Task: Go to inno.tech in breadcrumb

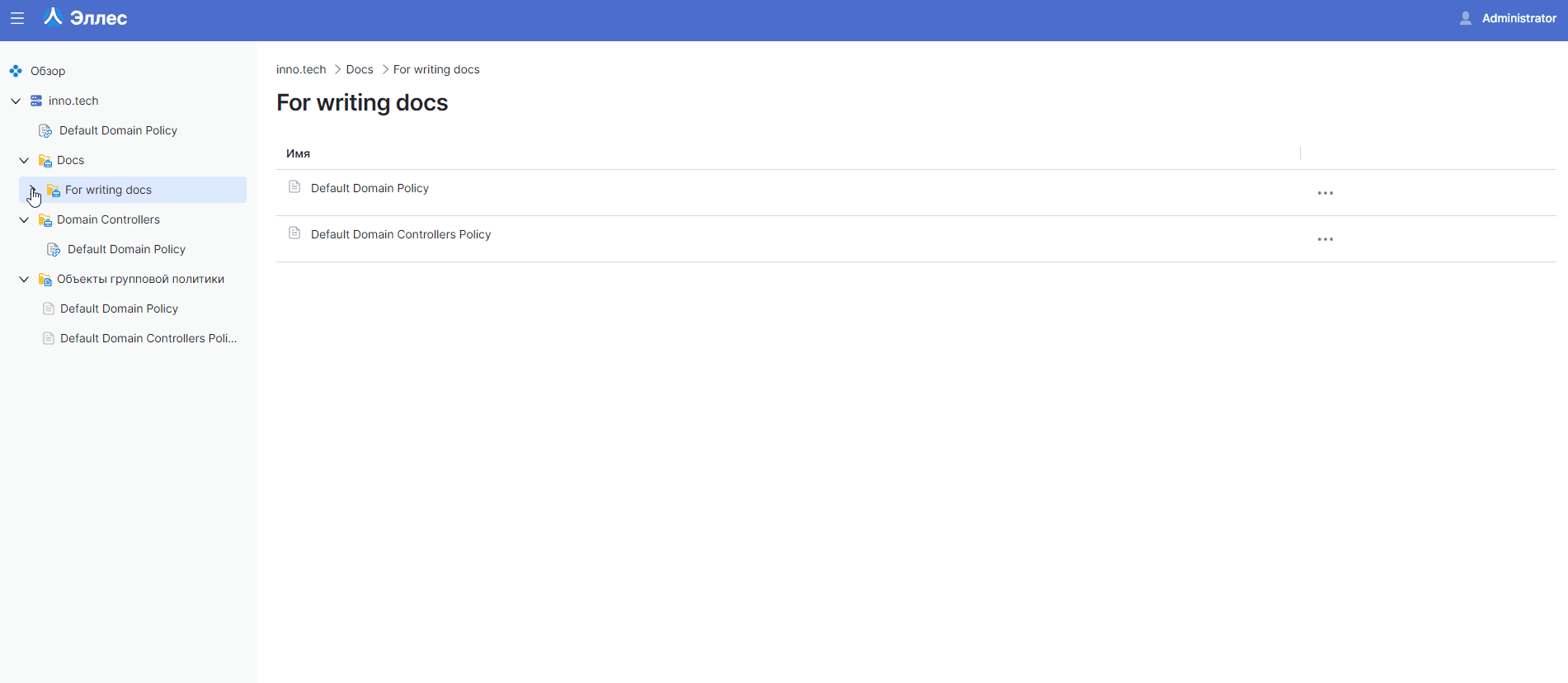Action: click(x=301, y=69)
